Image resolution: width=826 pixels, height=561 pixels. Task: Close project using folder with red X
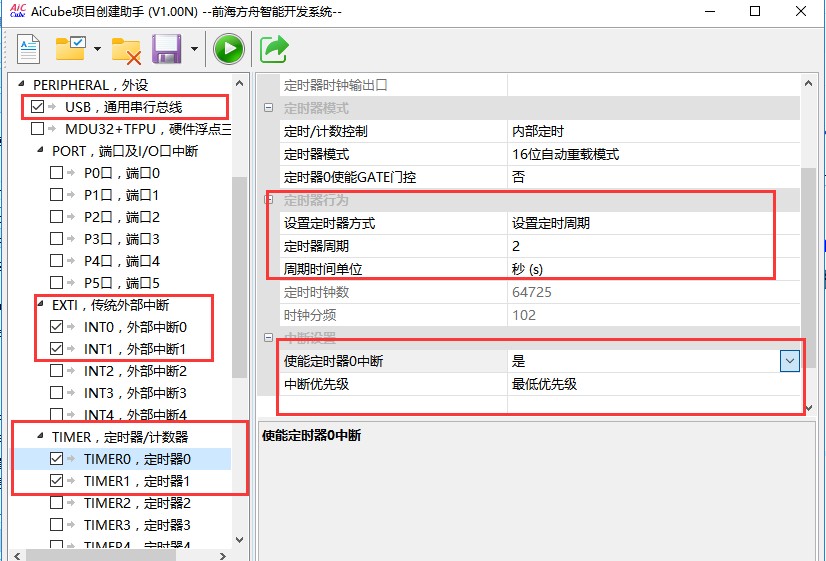(x=126, y=51)
